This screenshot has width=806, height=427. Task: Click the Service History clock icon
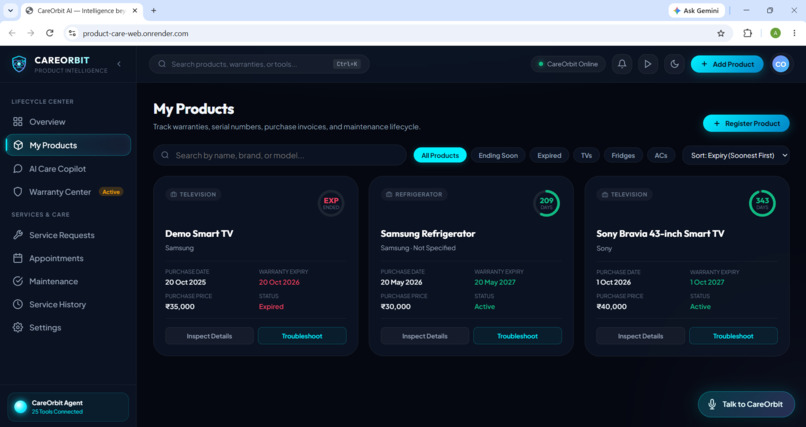tap(18, 304)
